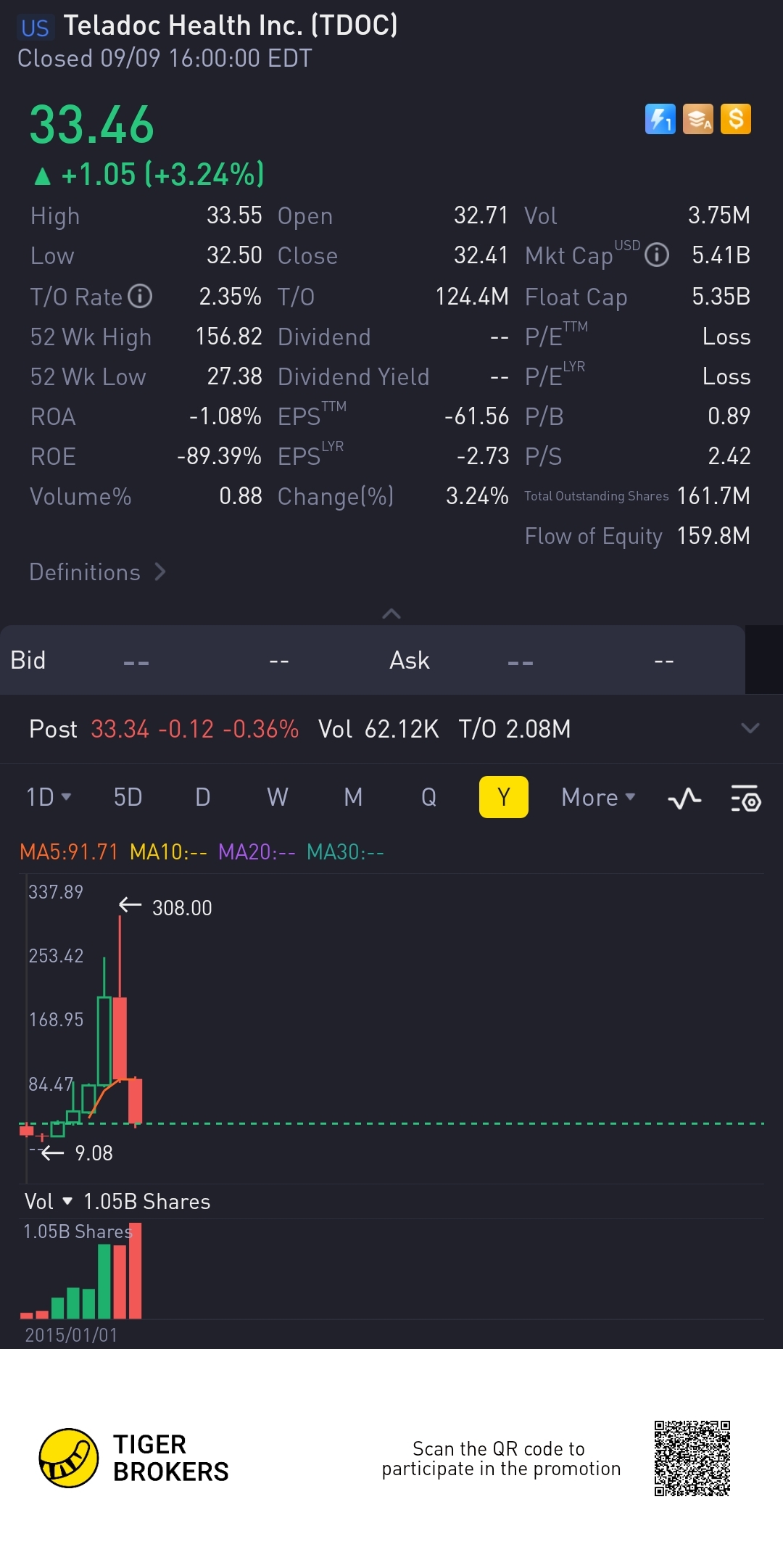Tap the blue lightning bolt icon
The width and height of the screenshot is (783, 1568).
pos(660,120)
